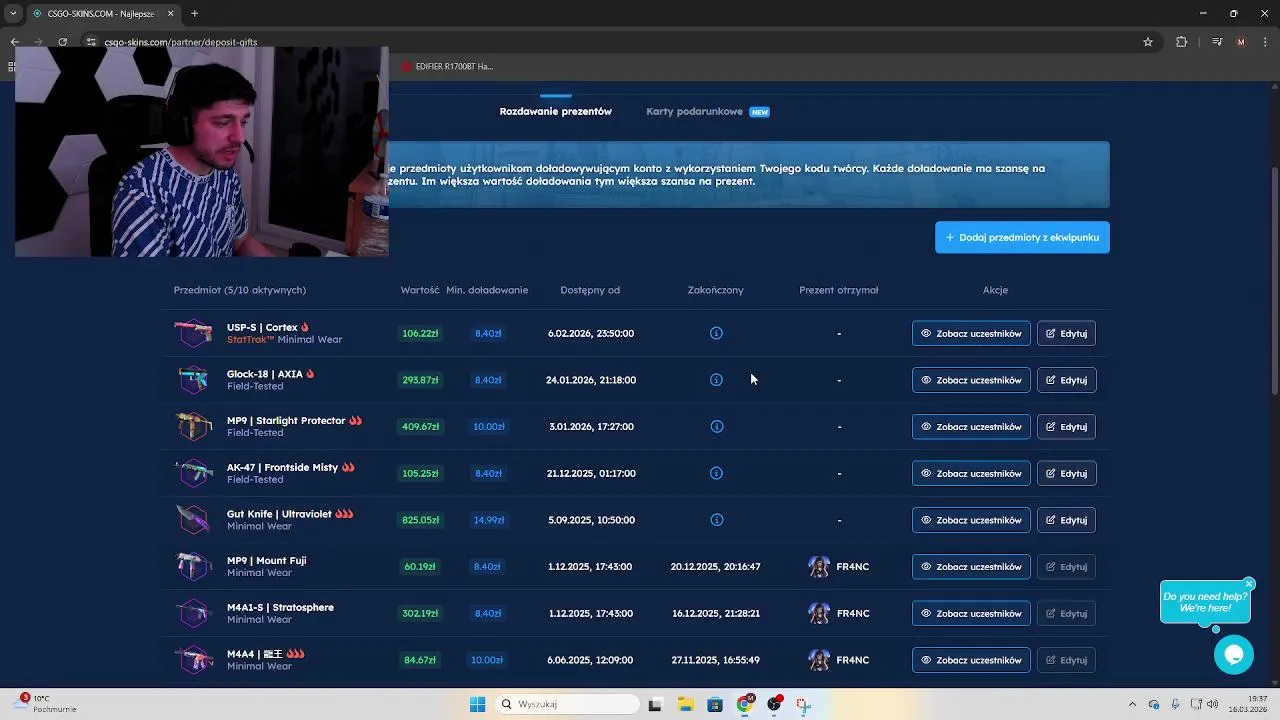Edit the USP-S Cortex giveaway
The height and width of the screenshot is (720, 1280).
point(1066,333)
